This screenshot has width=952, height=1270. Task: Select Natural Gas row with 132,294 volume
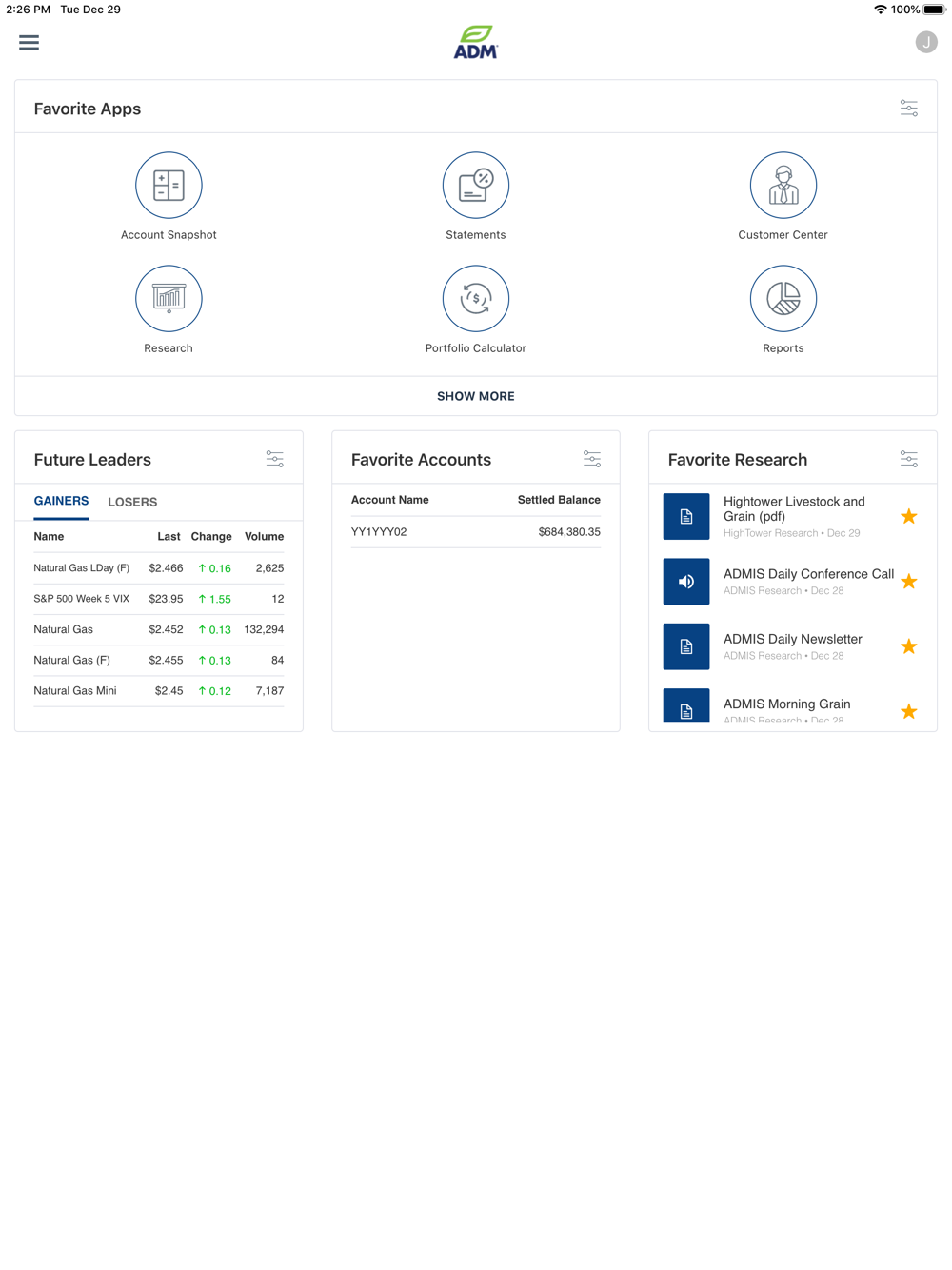(159, 629)
